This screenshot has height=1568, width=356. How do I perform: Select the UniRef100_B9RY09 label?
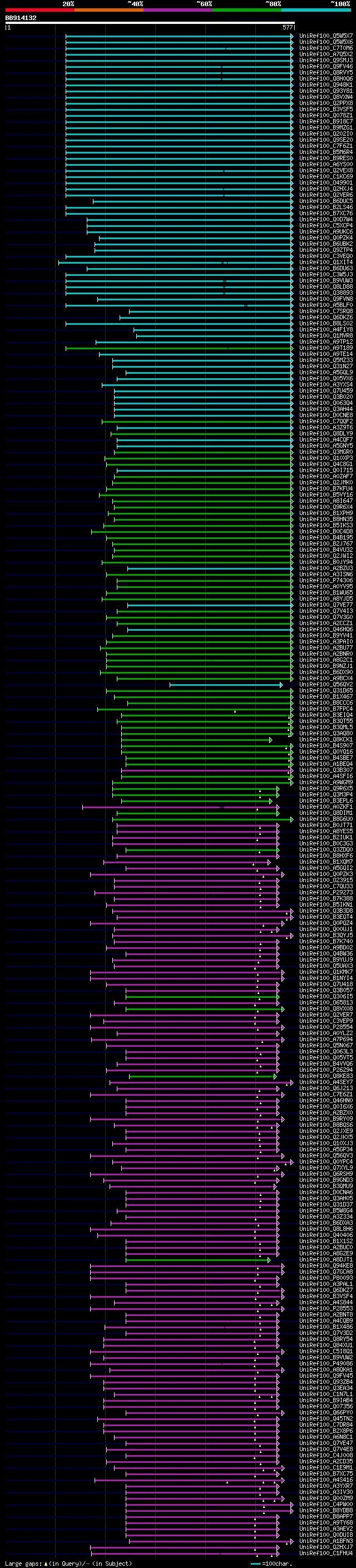tap(325, 1119)
